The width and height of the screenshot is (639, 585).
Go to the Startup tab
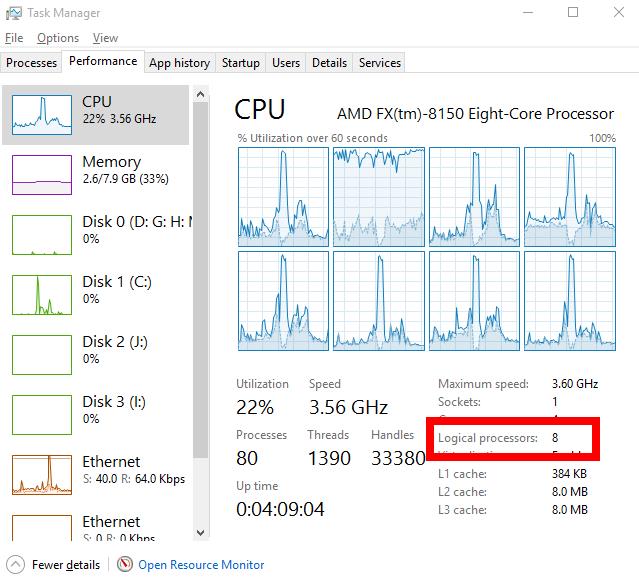pos(240,63)
